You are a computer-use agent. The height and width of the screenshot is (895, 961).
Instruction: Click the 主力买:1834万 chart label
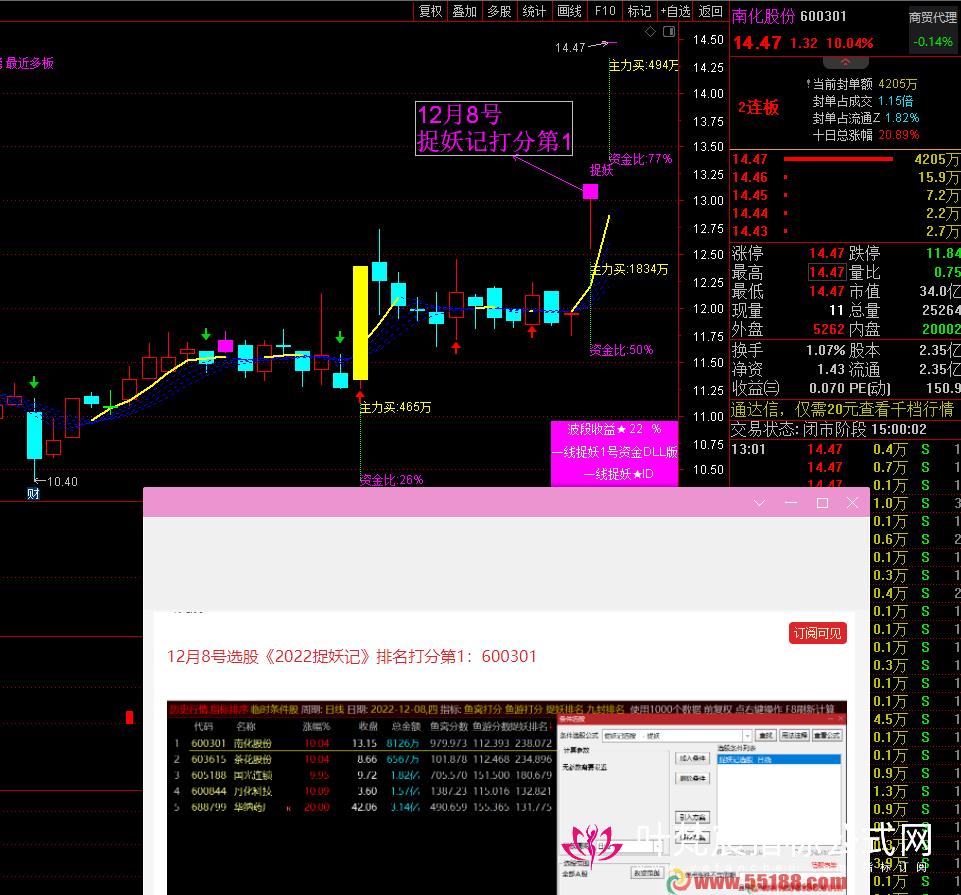pos(629,269)
